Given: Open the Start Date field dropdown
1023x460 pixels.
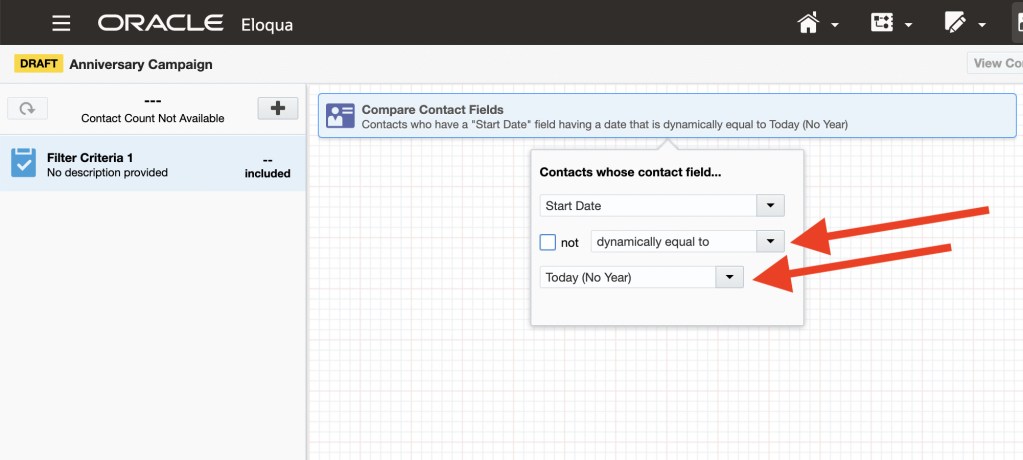Looking at the screenshot, I should (770, 206).
